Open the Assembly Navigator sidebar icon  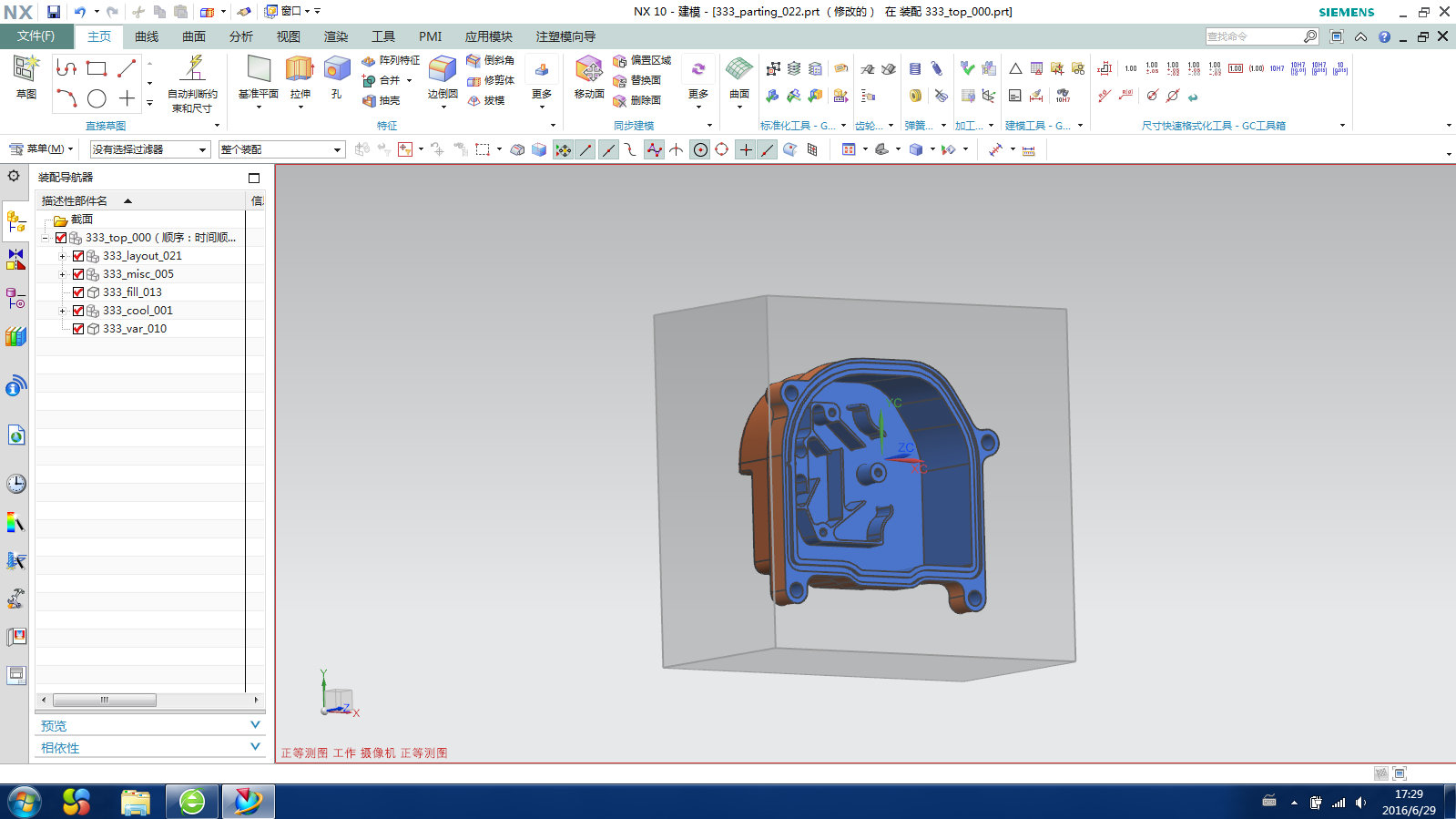click(x=15, y=221)
